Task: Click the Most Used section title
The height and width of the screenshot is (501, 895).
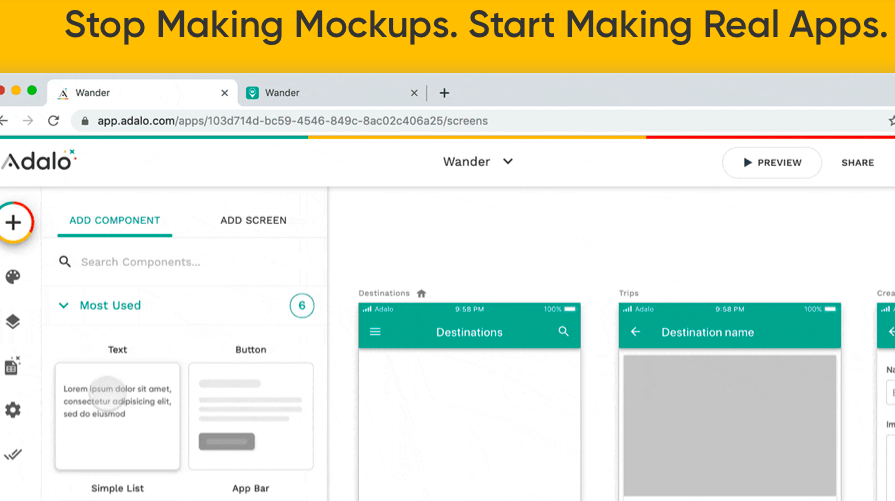Action: (x=110, y=305)
